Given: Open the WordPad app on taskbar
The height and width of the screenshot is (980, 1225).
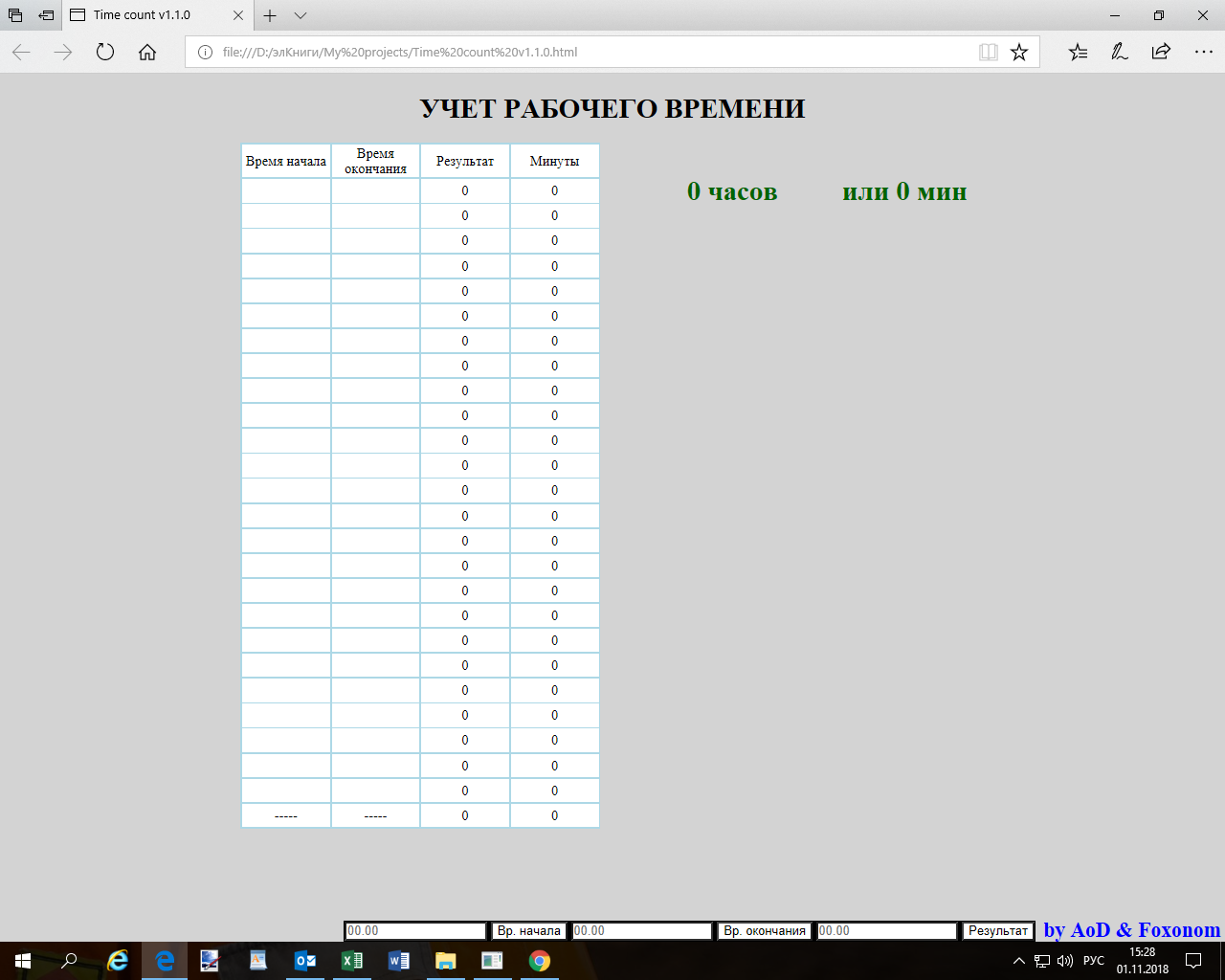Looking at the screenshot, I should pos(257,961).
